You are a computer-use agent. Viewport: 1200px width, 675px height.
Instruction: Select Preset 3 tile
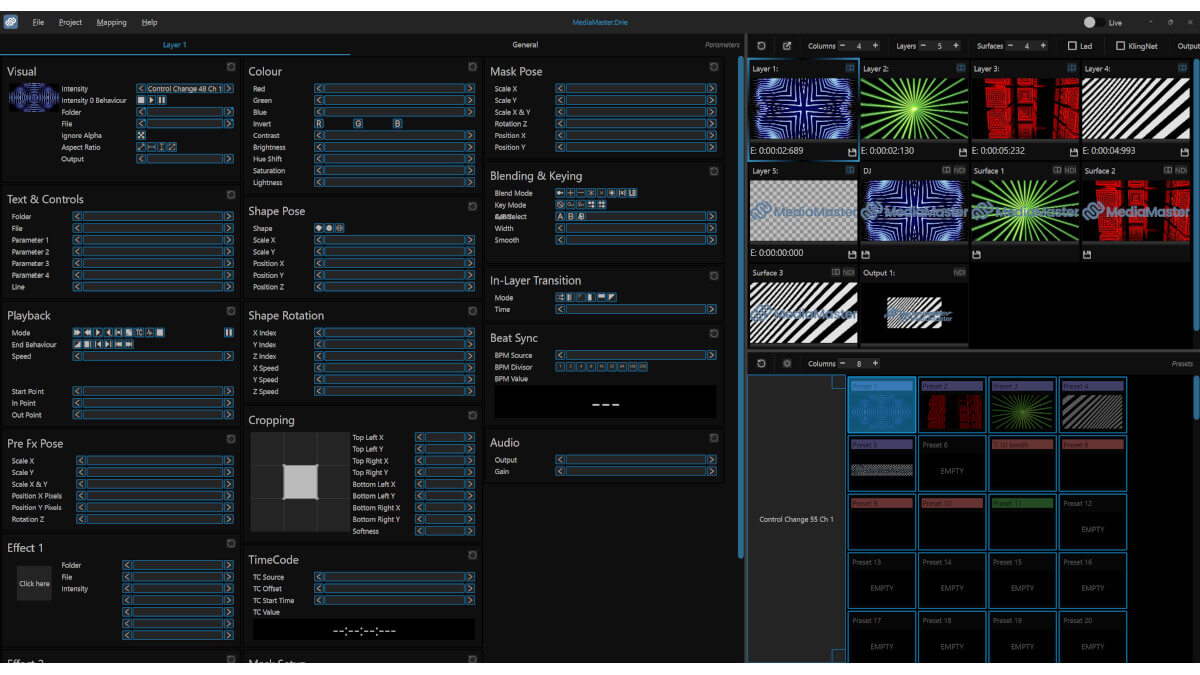(x=1022, y=405)
